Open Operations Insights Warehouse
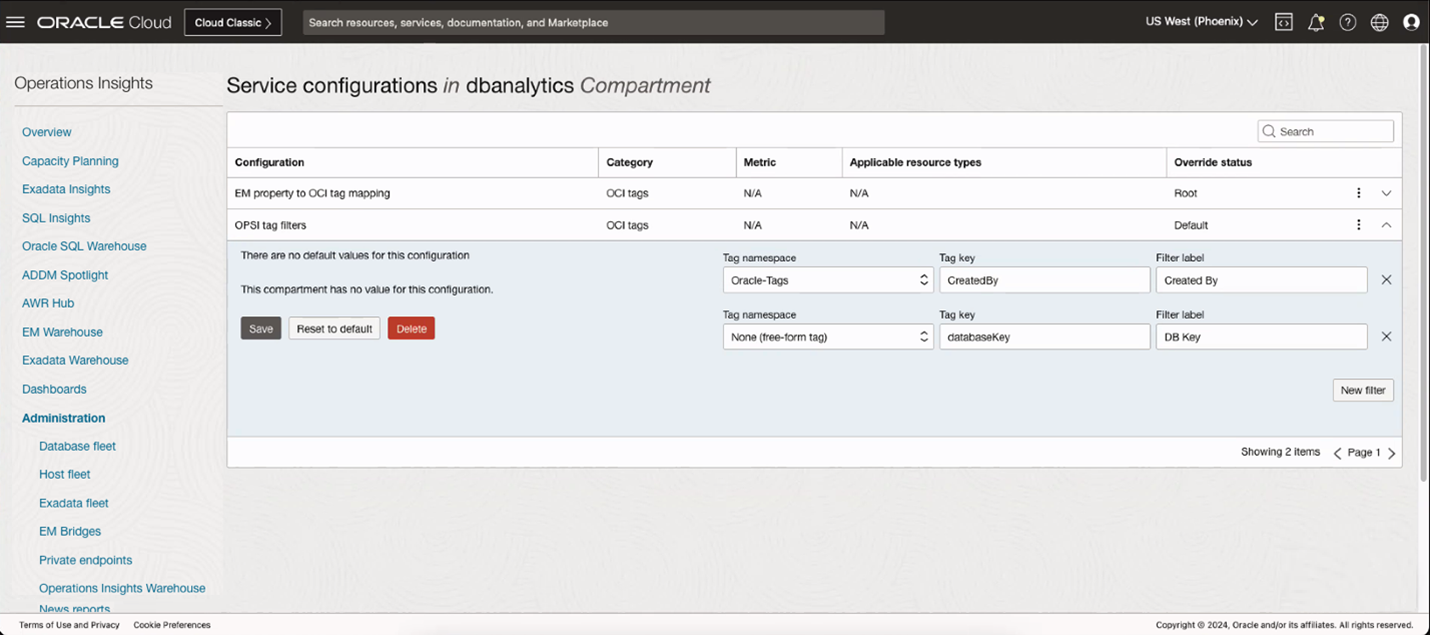Image resolution: width=1430 pixels, height=635 pixels. [122, 588]
